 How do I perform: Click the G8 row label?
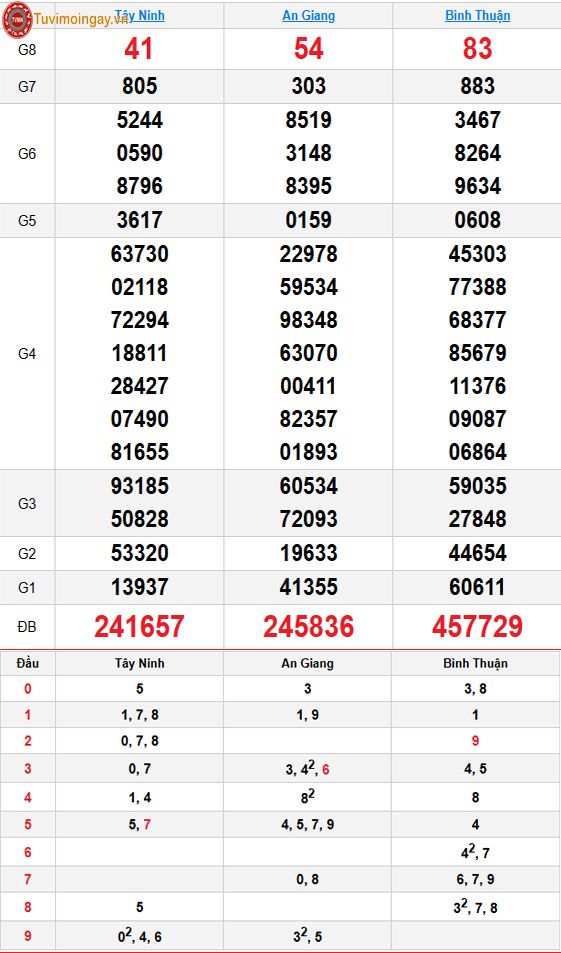point(27,49)
